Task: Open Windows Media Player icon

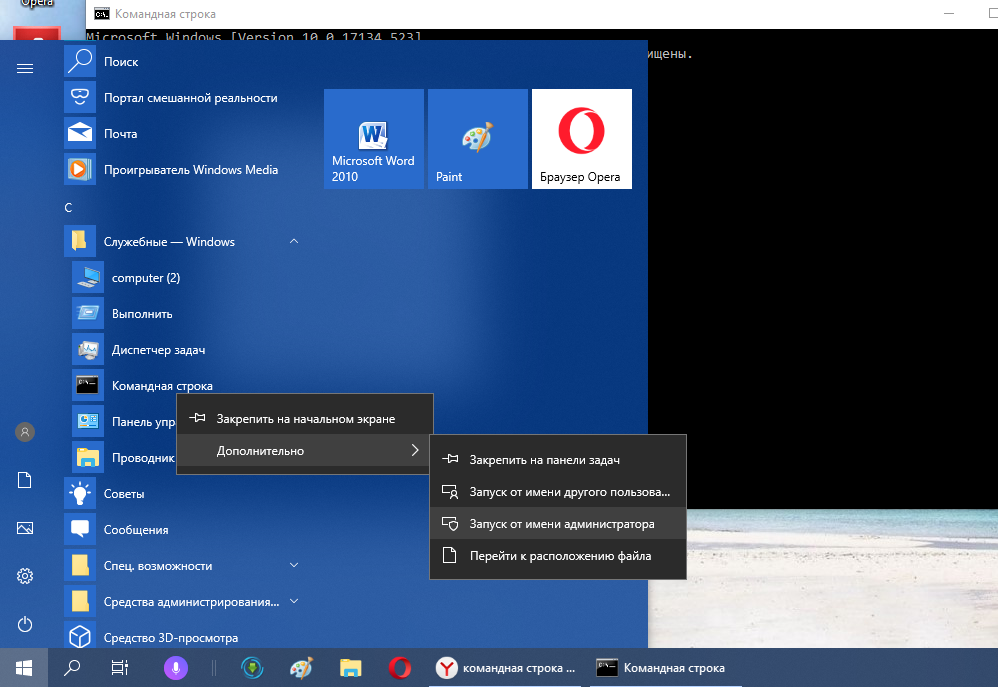Action: 80,169
